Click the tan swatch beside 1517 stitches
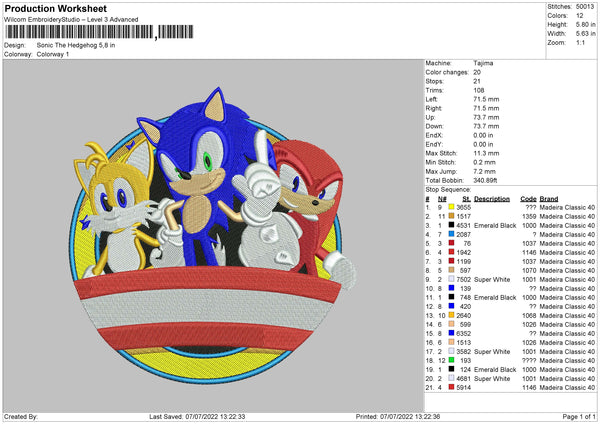The height and width of the screenshot is (424, 600). [451, 216]
